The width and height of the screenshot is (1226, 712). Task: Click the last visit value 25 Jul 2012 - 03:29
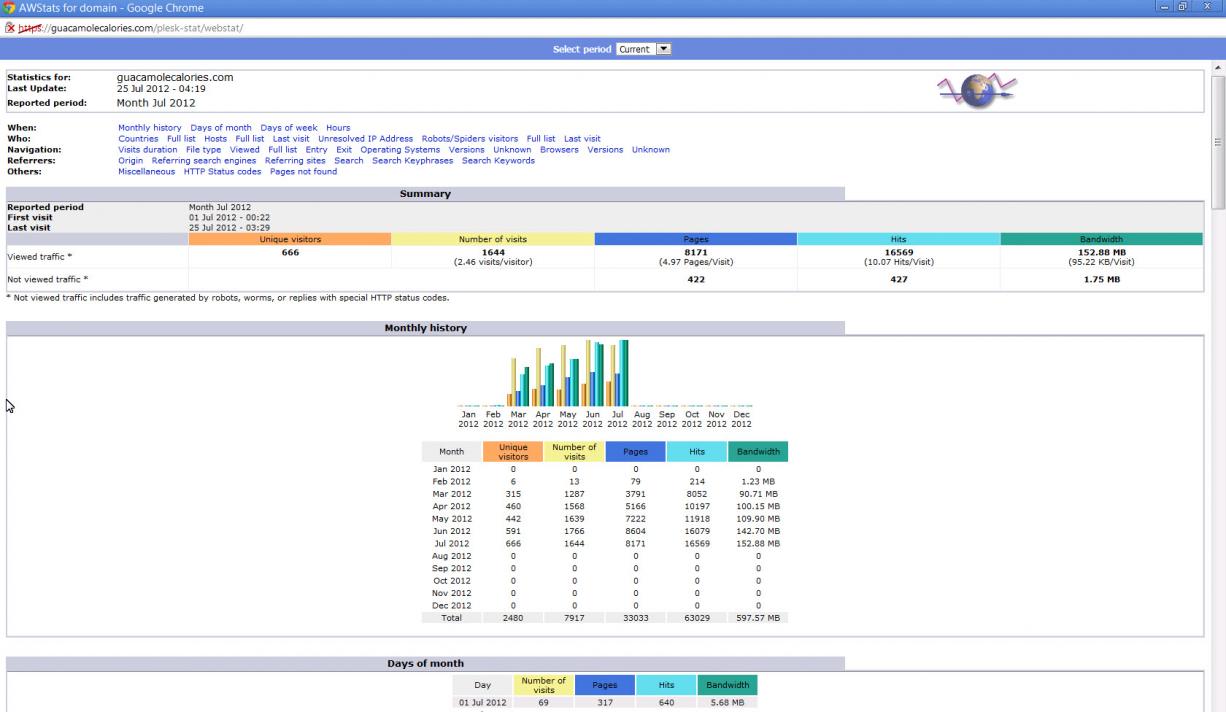coord(229,228)
